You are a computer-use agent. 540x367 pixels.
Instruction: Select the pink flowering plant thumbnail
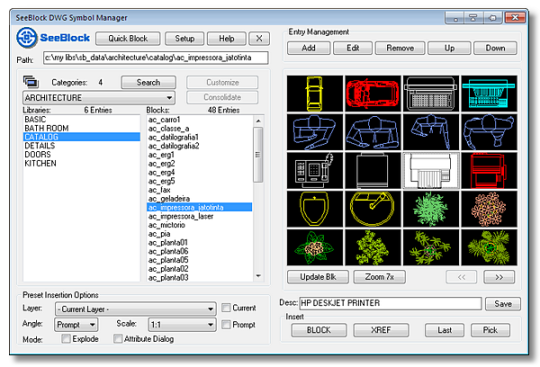click(x=489, y=209)
